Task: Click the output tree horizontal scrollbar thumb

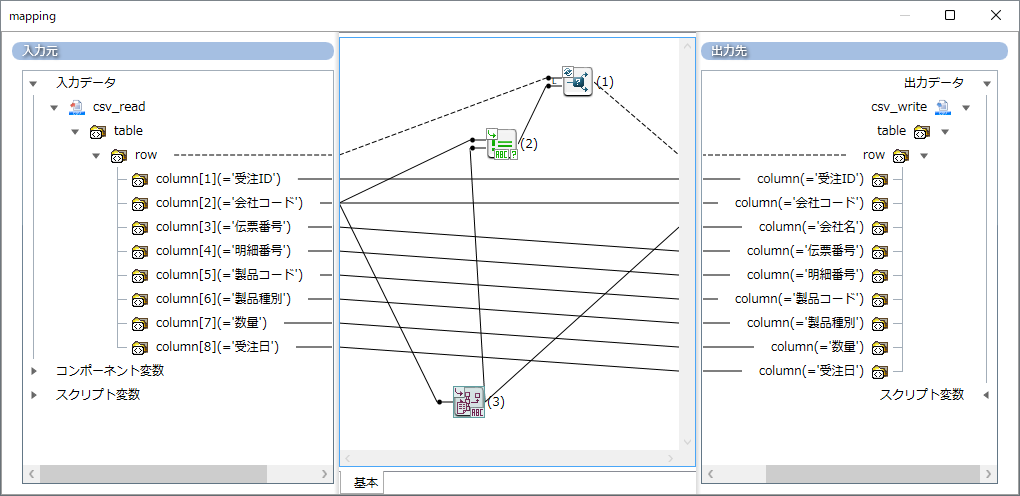Action: [x=872, y=474]
